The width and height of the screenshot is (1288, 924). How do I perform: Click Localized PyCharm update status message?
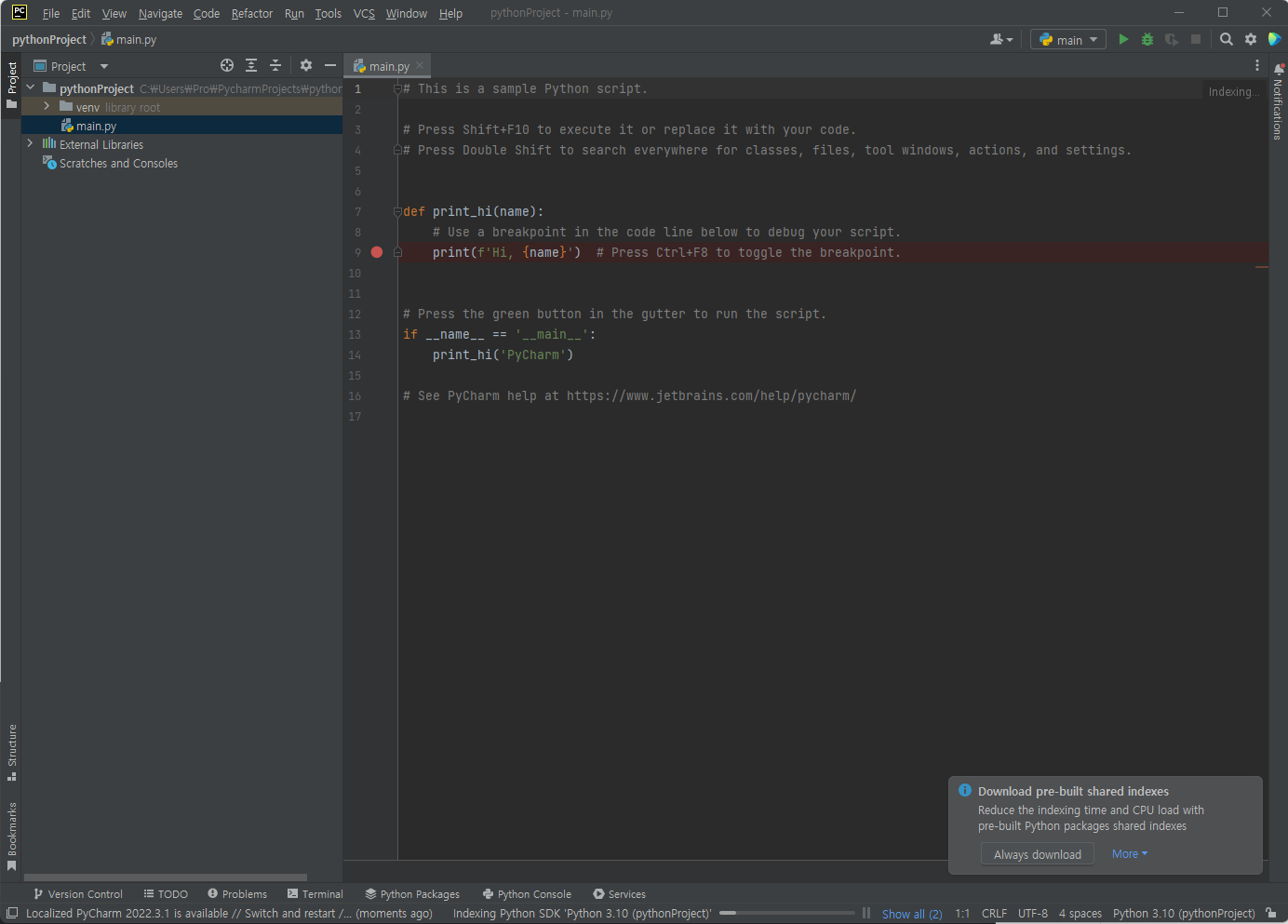(x=229, y=913)
